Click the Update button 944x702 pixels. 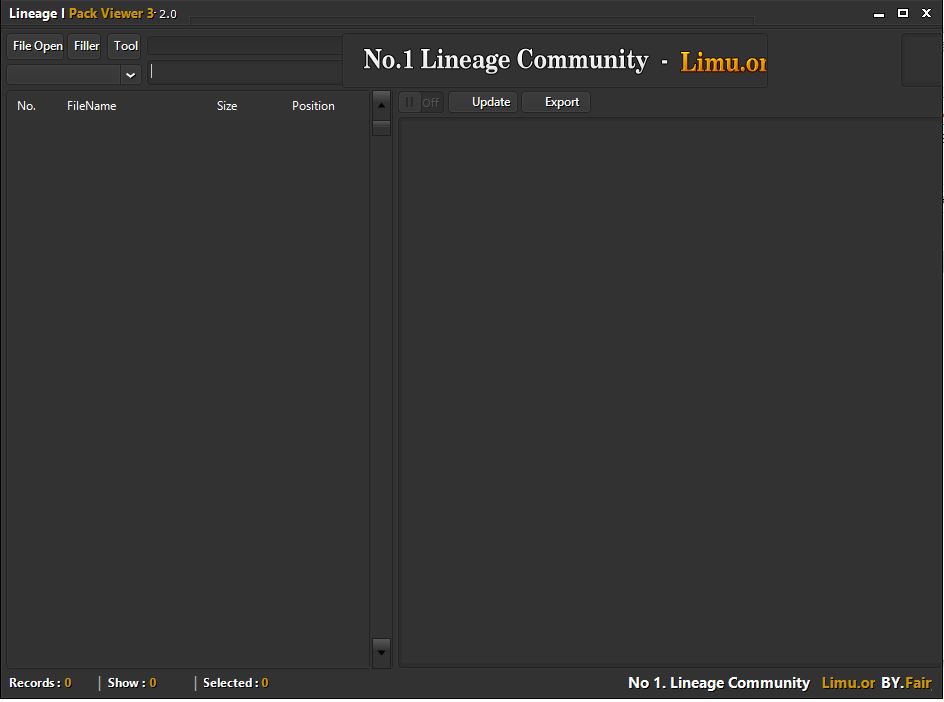[x=483, y=102]
